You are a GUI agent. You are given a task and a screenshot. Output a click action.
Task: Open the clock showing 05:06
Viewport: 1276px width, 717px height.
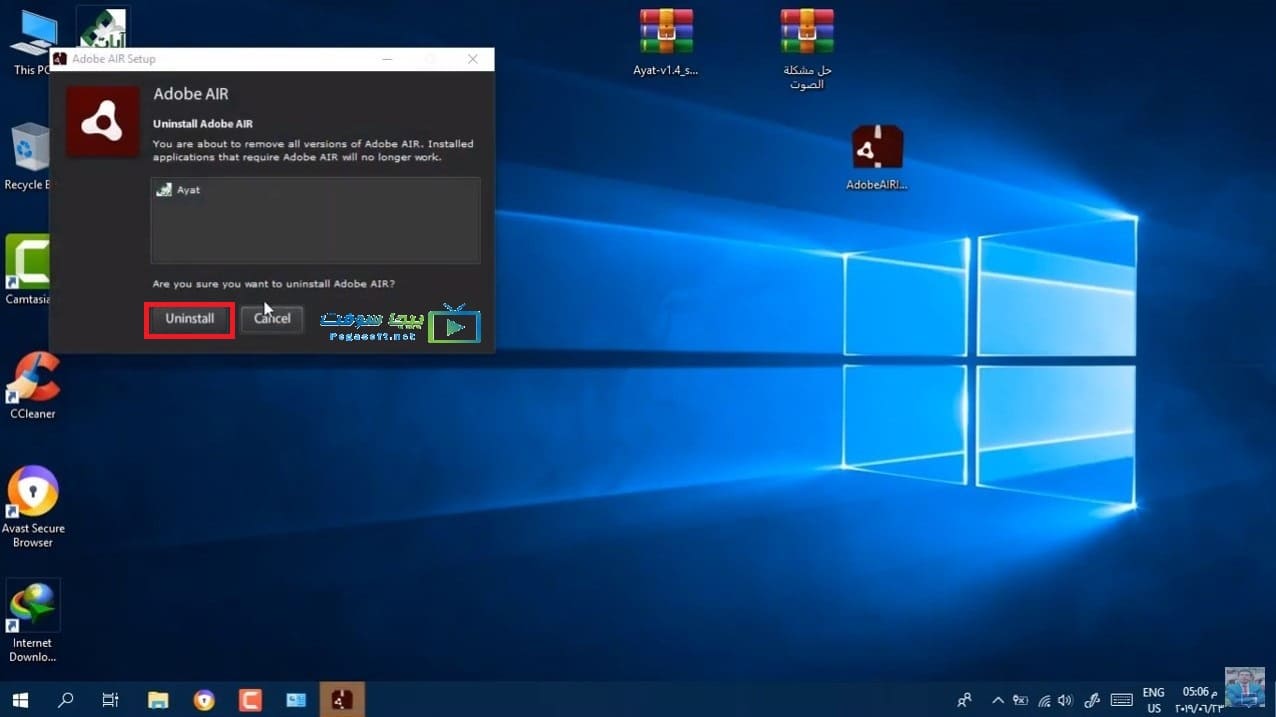tap(1200, 700)
